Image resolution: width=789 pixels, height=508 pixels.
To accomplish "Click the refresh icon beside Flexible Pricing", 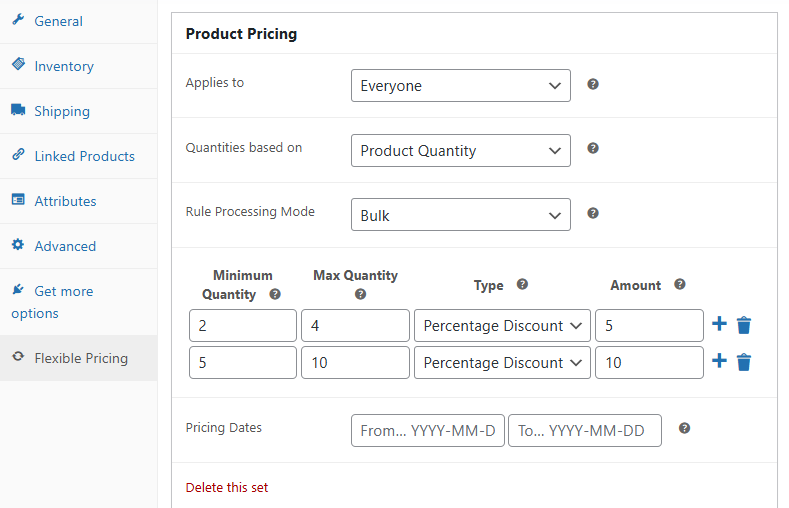I will point(18,356).
